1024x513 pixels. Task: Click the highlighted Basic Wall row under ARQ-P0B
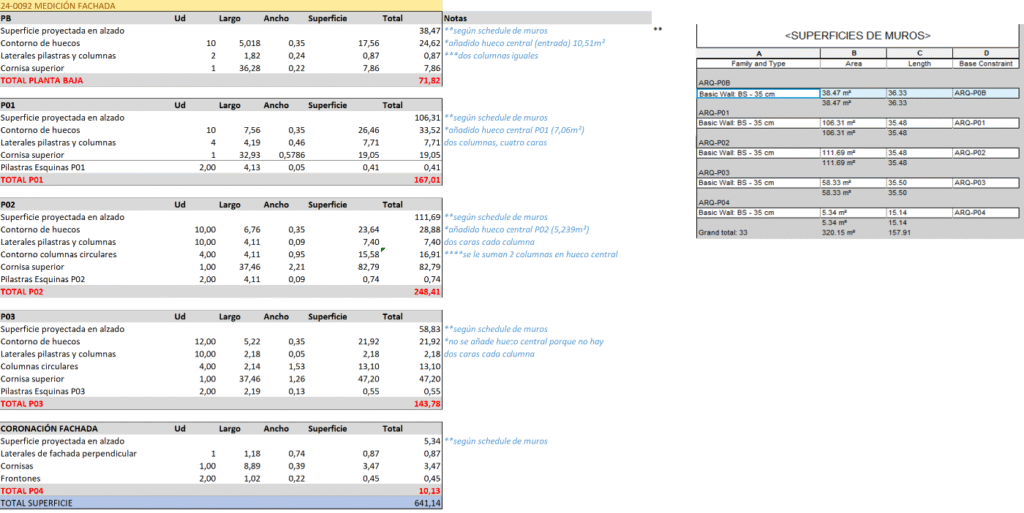857,93
